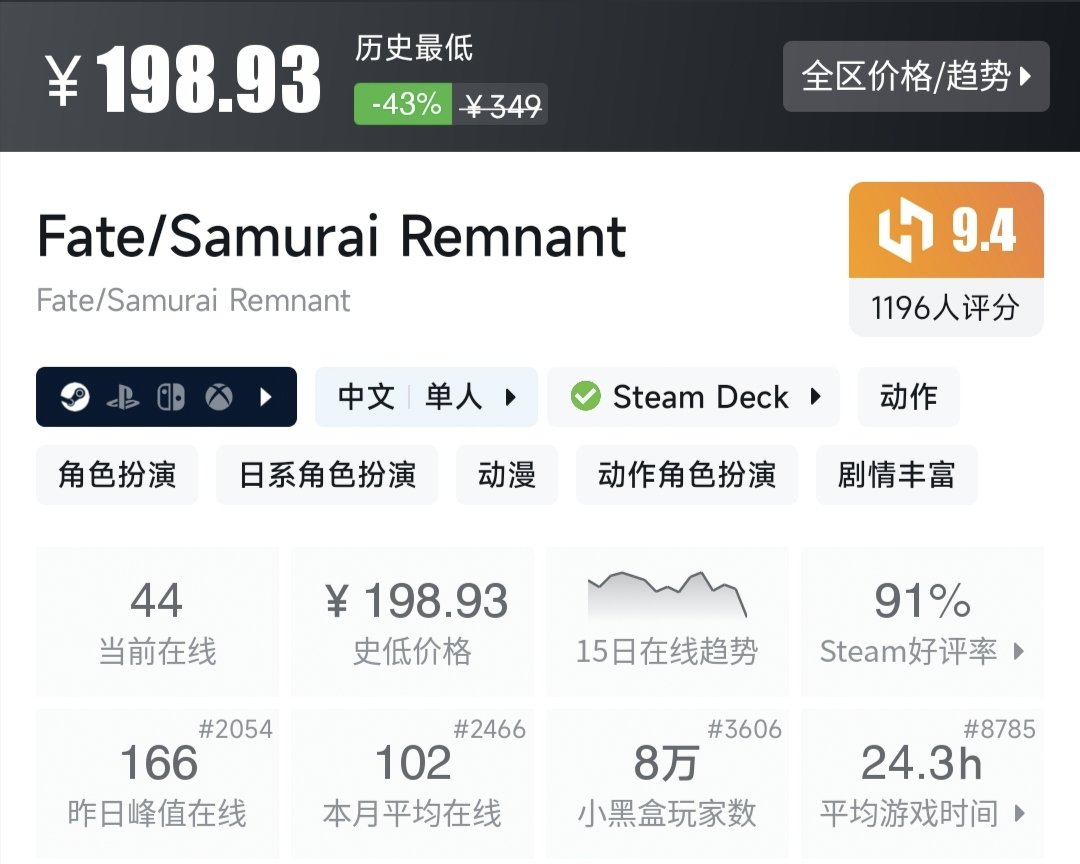Click the Xbox platform icon
The height and width of the screenshot is (864, 1080).
pos(219,397)
